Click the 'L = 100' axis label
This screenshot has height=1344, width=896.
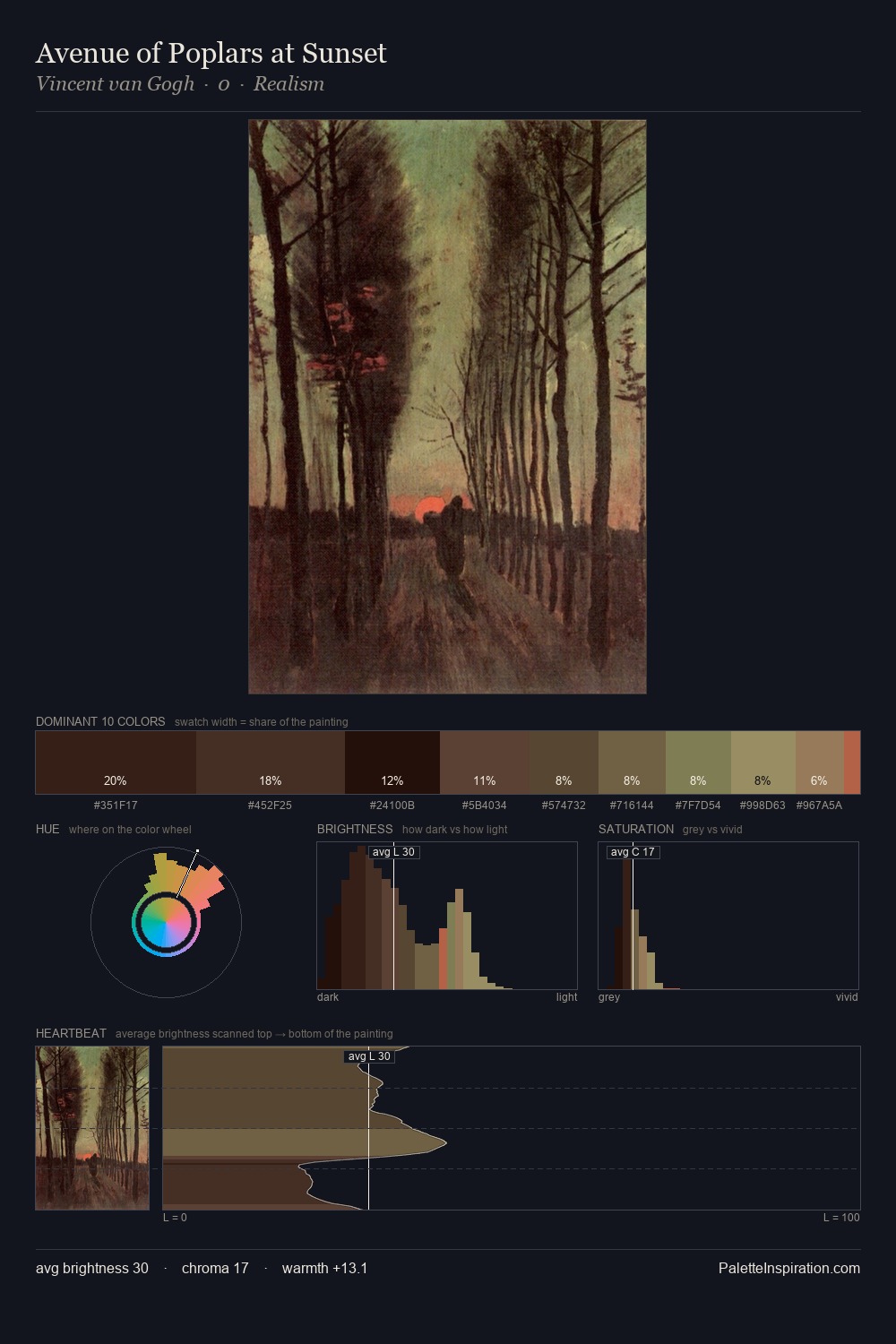[841, 1218]
